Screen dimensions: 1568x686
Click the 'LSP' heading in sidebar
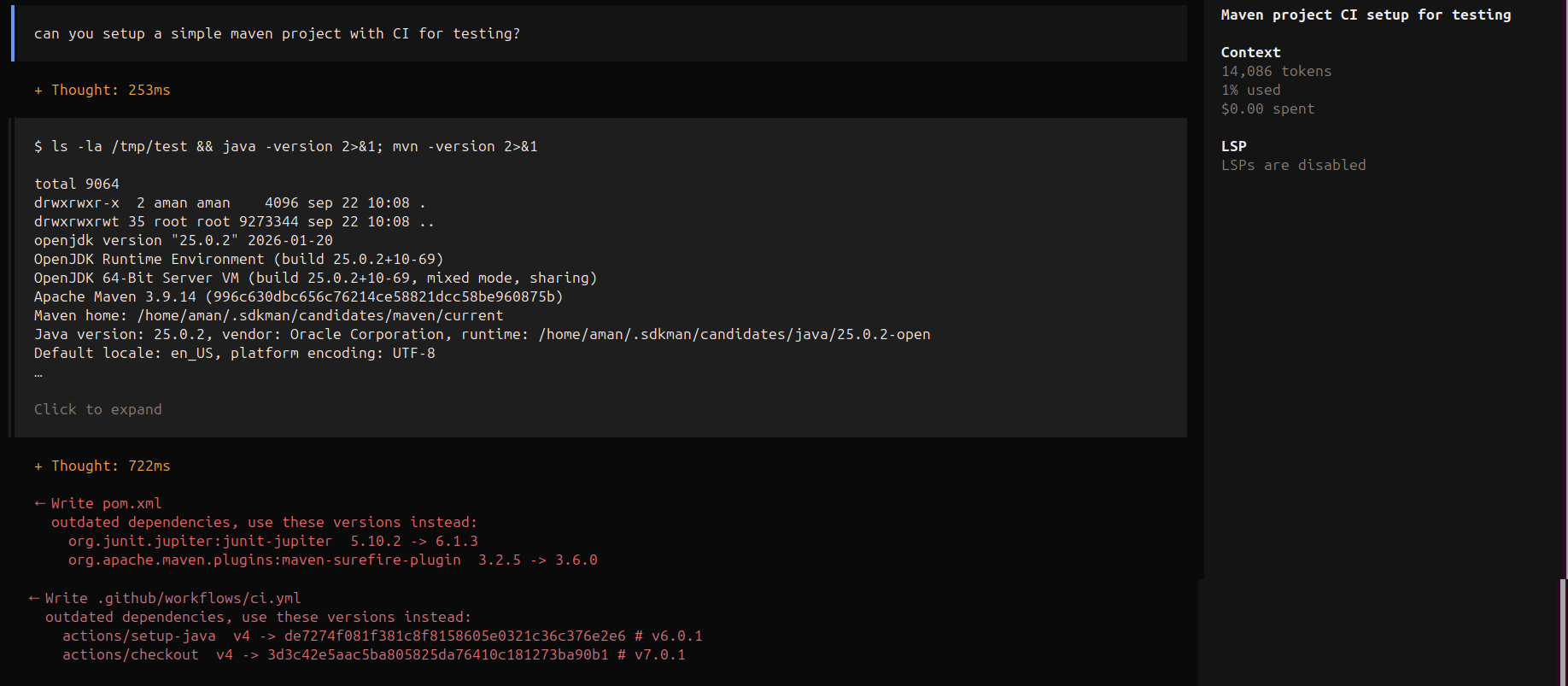click(x=1233, y=146)
